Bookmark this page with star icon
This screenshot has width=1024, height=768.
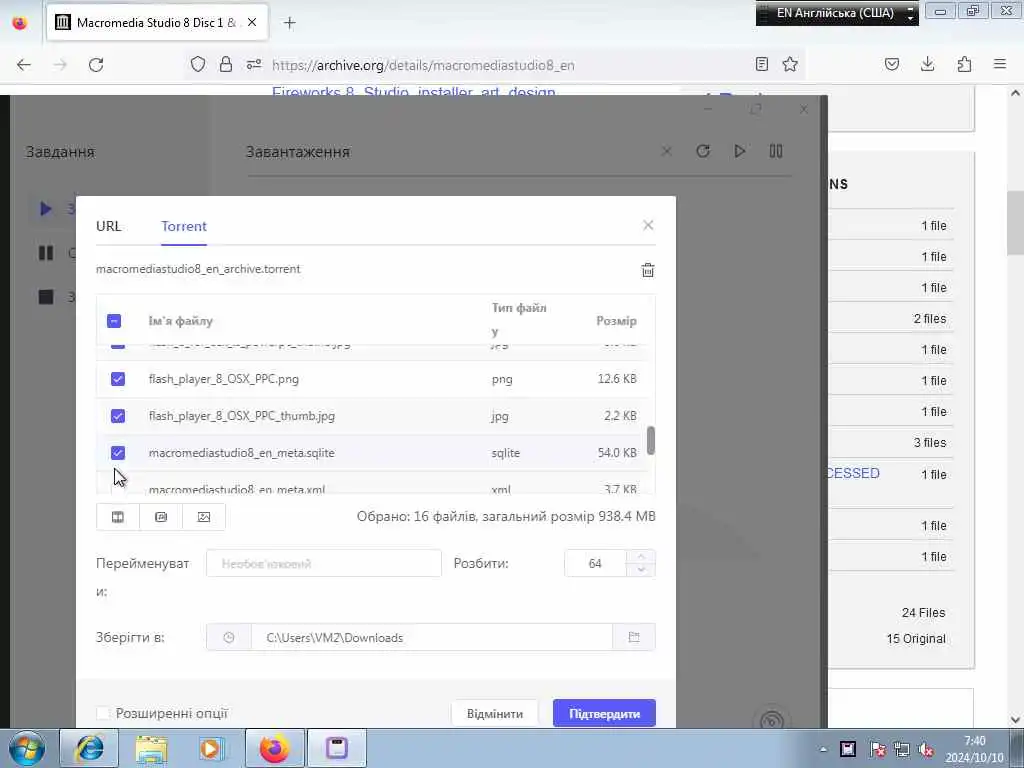pyautogui.click(x=790, y=64)
